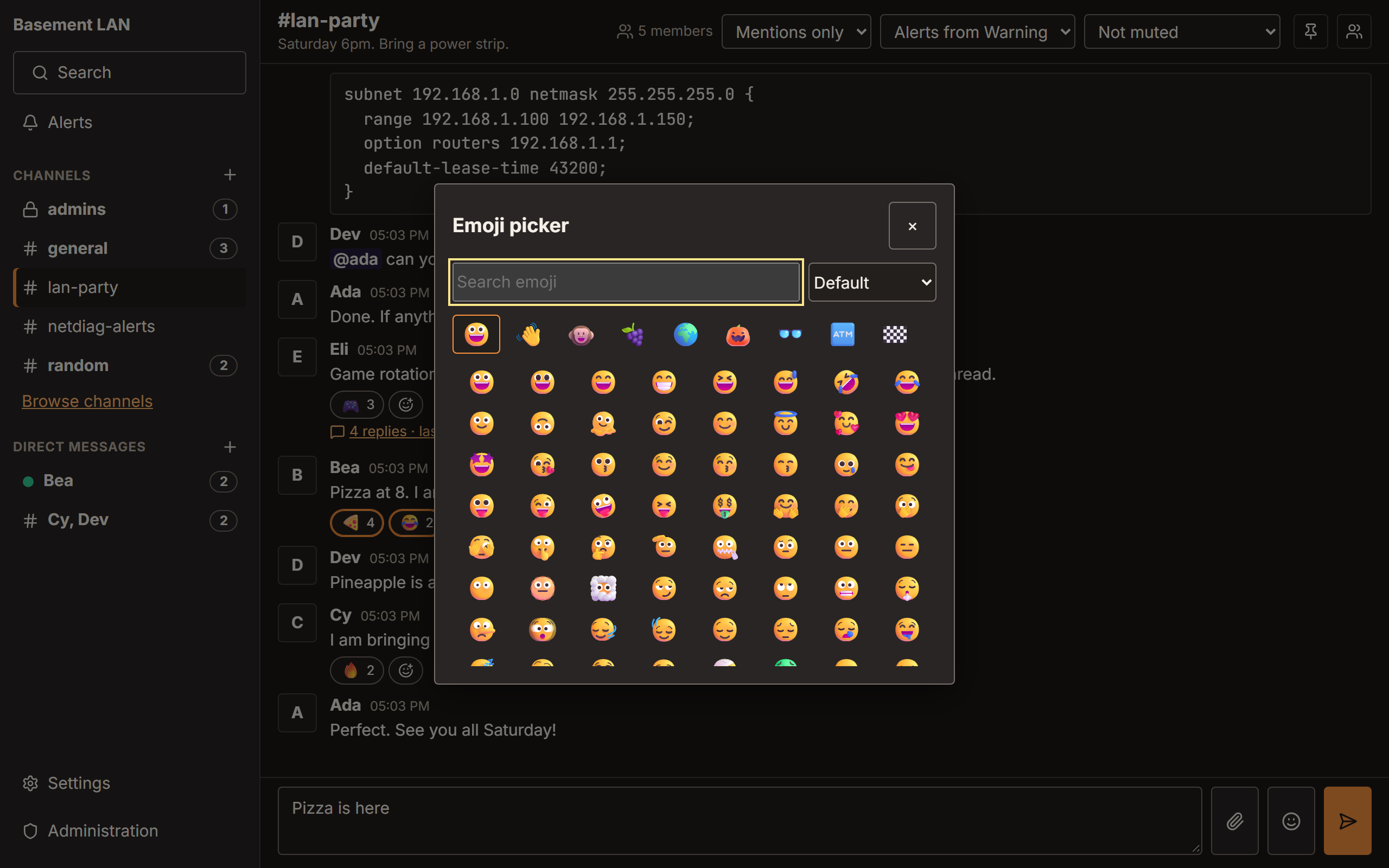Open the grapes food category
This screenshot has height=868, width=1389.
pos(633,334)
